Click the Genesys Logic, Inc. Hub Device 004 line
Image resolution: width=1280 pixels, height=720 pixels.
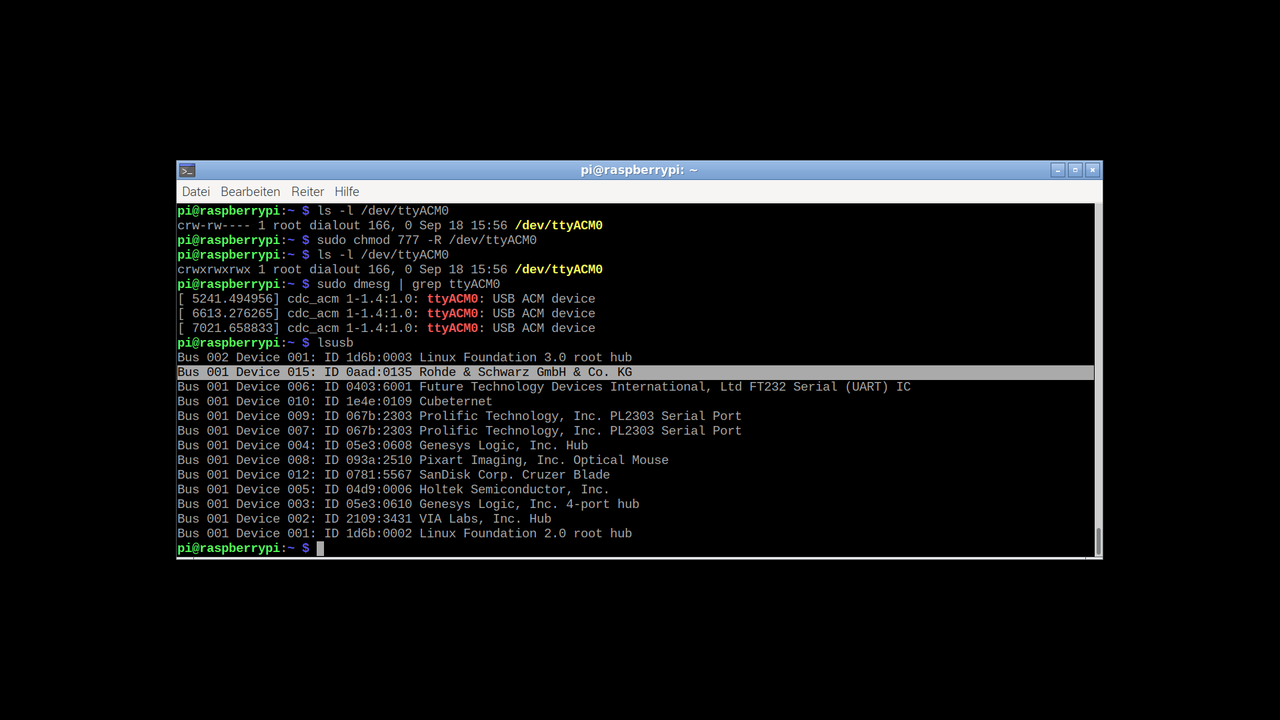pyautogui.click(x=383, y=445)
